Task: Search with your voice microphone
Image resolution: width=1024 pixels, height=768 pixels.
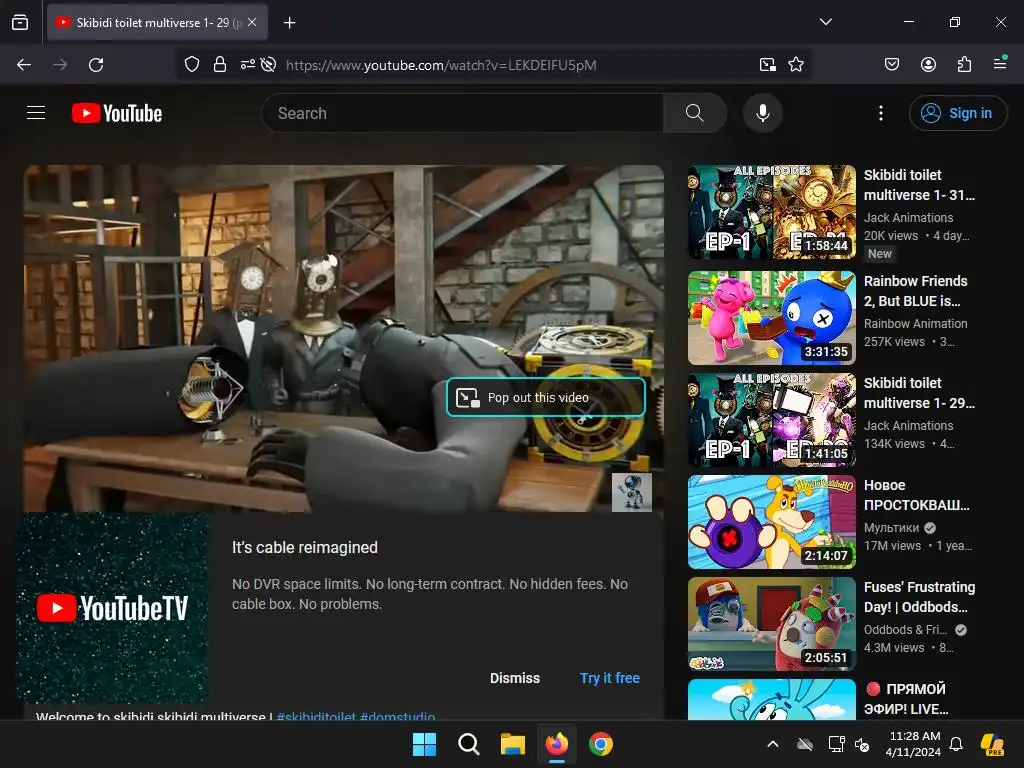Action: pos(762,113)
